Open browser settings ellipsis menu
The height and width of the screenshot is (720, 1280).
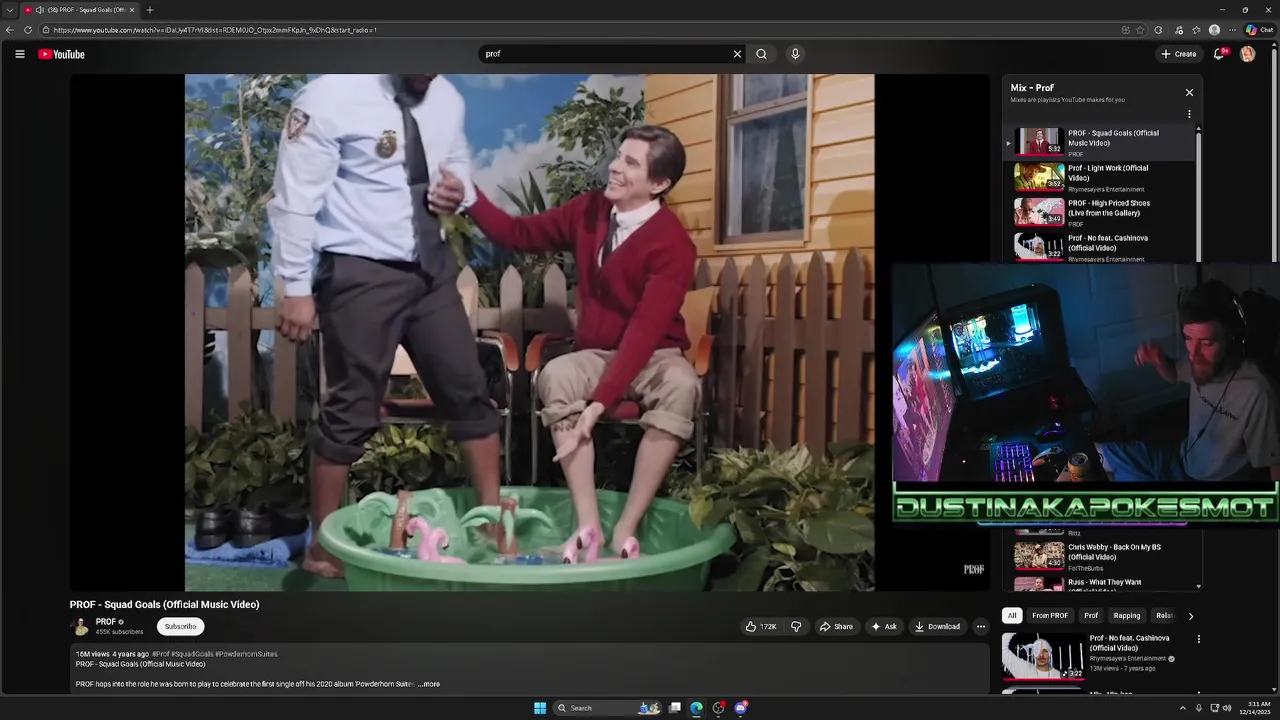1232,30
